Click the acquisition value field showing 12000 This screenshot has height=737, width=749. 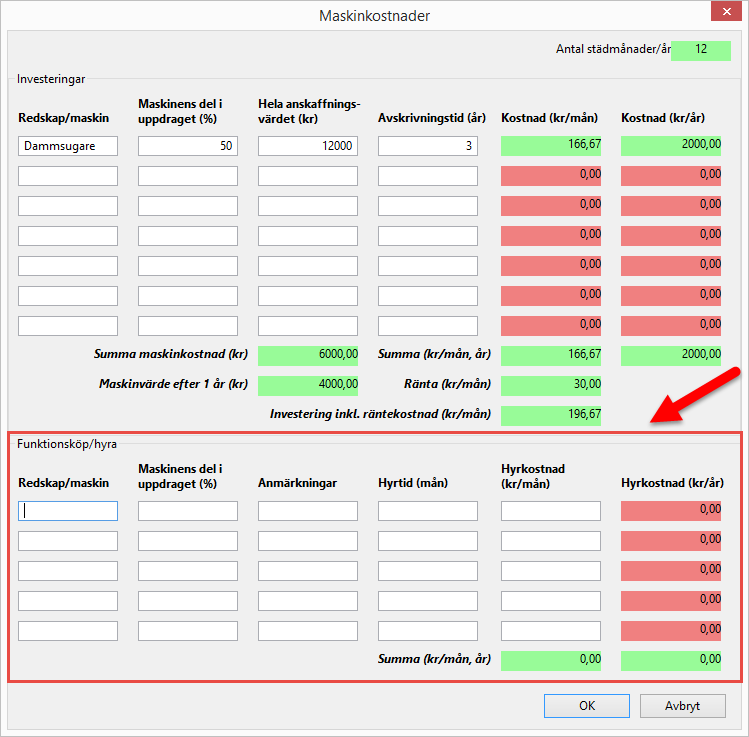[x=308, y=146]
